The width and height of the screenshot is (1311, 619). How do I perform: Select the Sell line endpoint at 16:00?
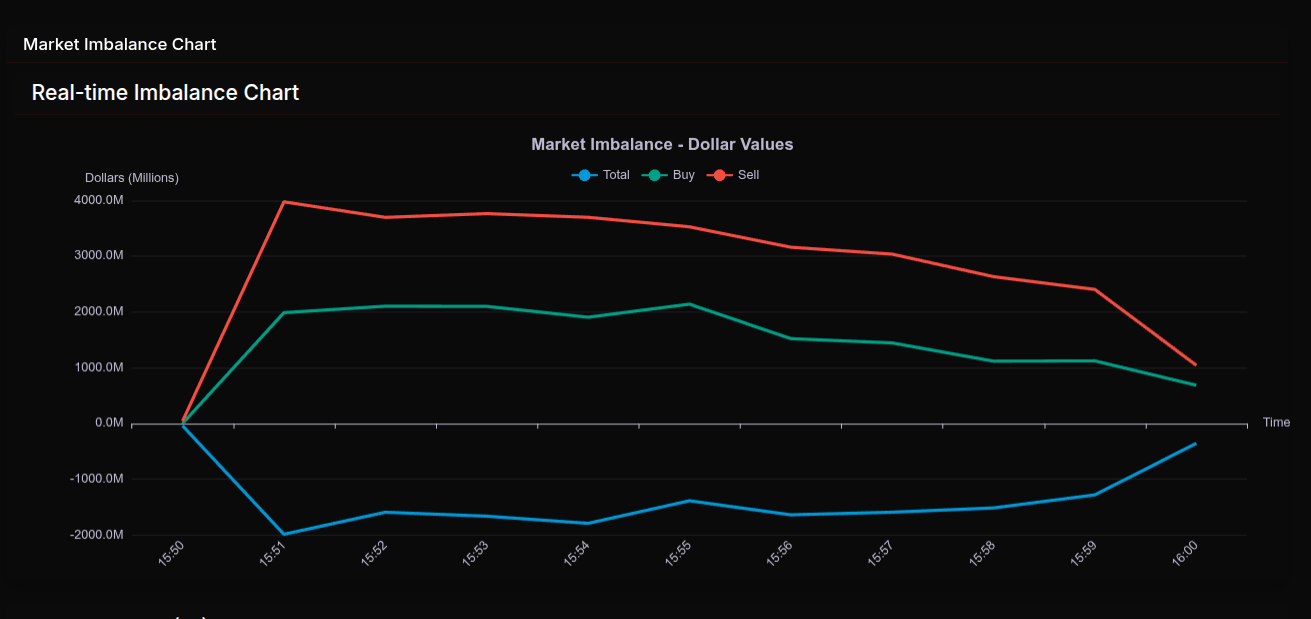[1195, 365]
